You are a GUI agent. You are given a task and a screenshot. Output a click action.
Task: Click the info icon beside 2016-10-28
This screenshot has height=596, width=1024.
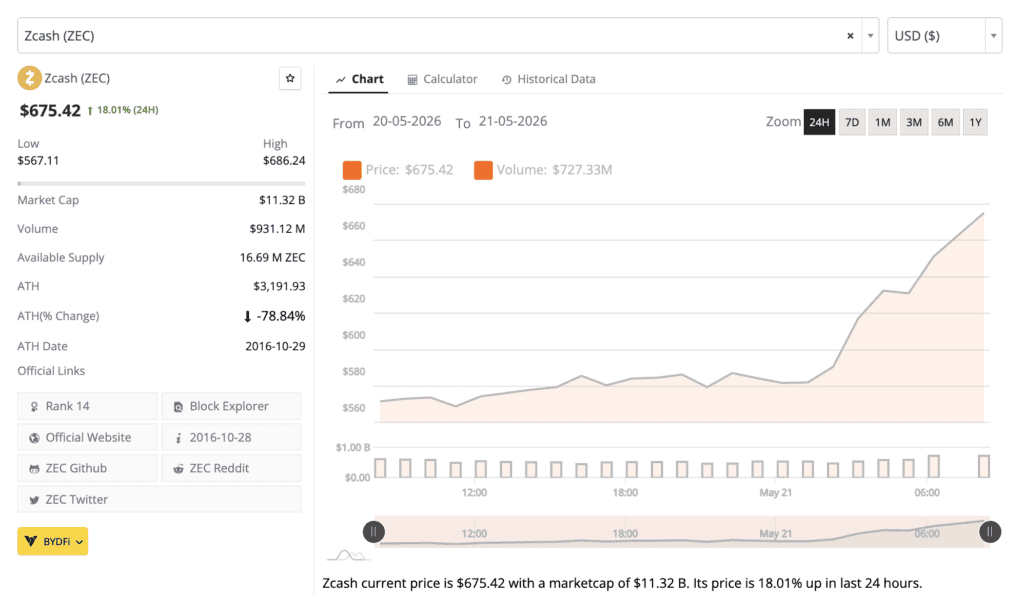pos(178,438)
